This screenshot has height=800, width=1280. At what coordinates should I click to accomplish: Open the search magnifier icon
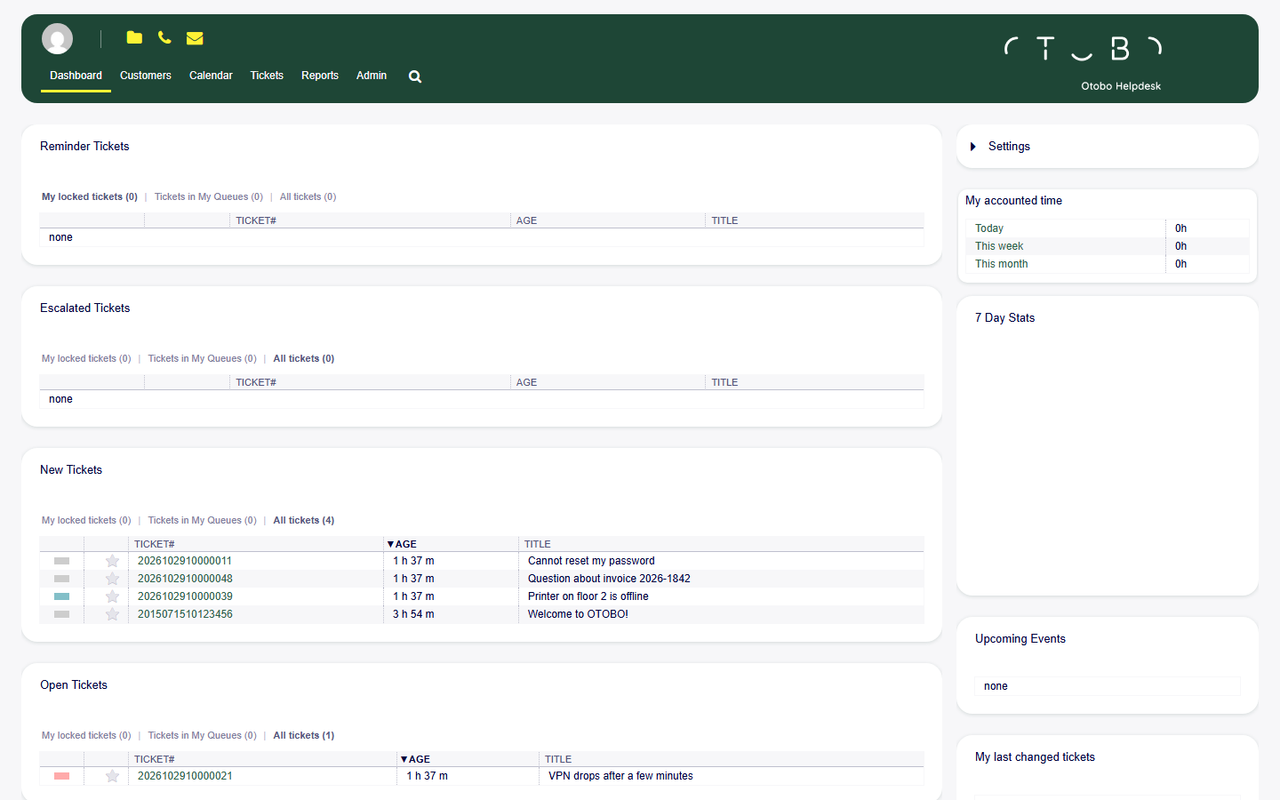click(415, 76)
